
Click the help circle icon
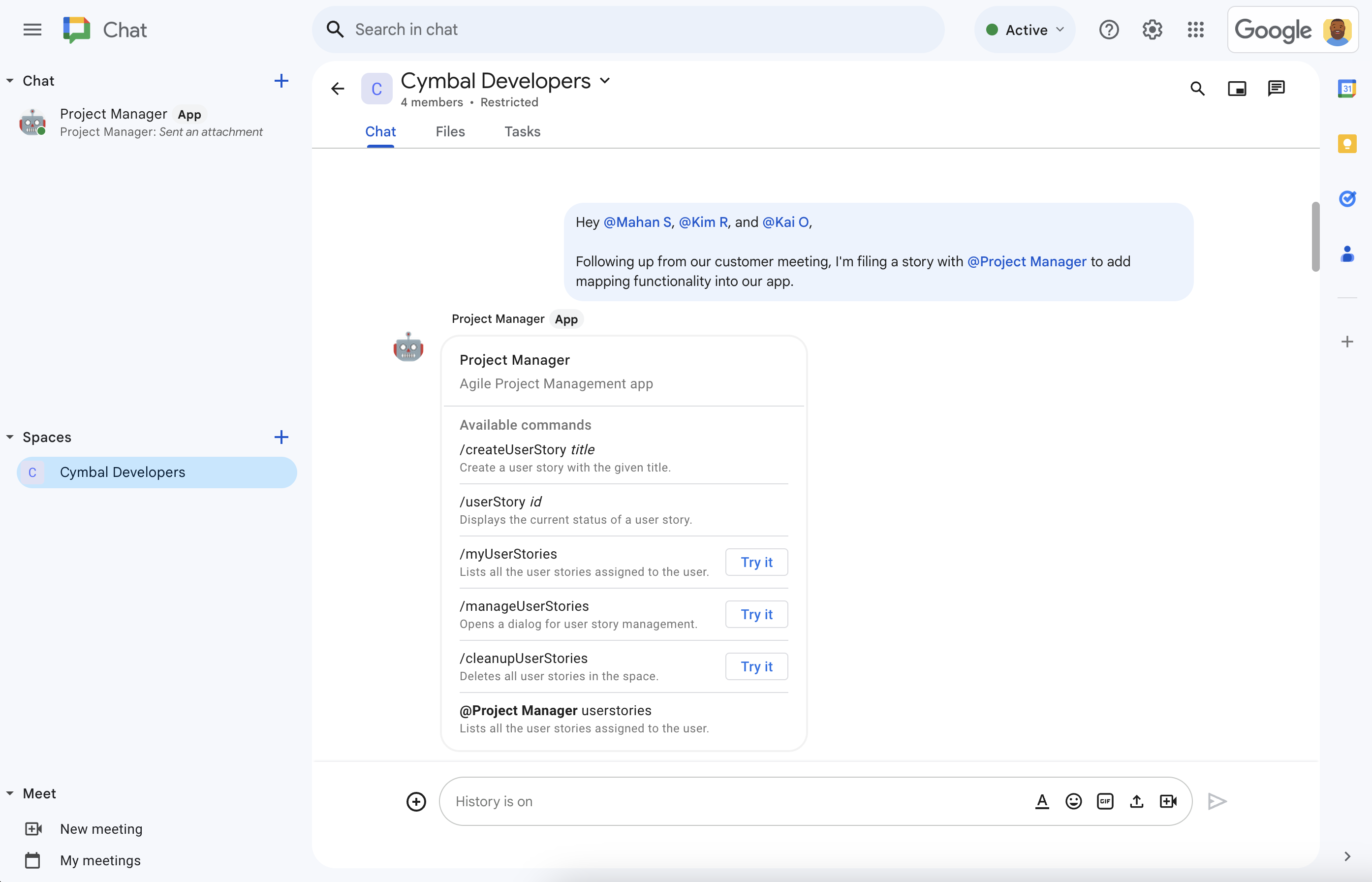[1107, 29]
